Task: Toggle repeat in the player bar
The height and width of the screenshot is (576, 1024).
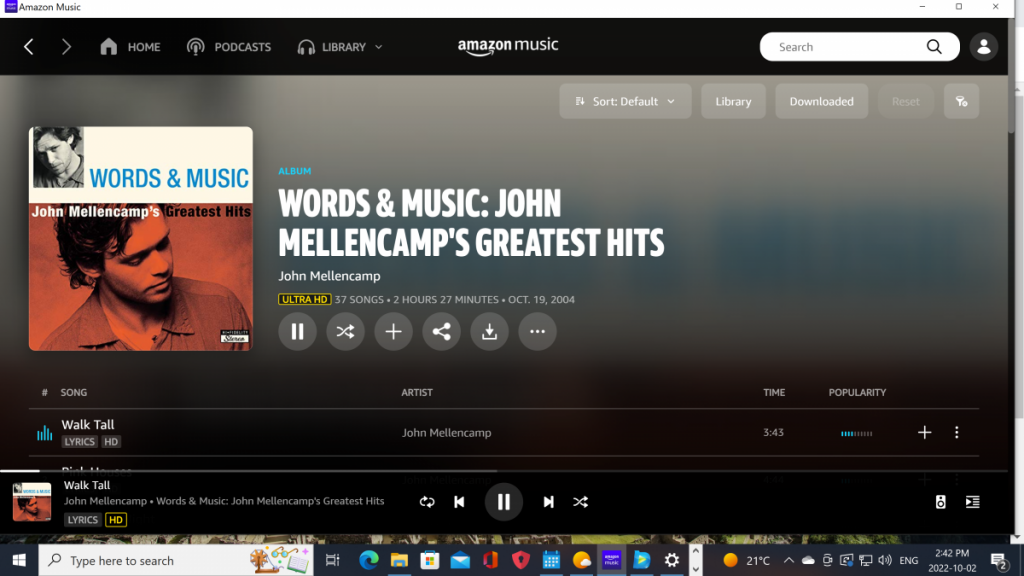Action: coord(427,502)
